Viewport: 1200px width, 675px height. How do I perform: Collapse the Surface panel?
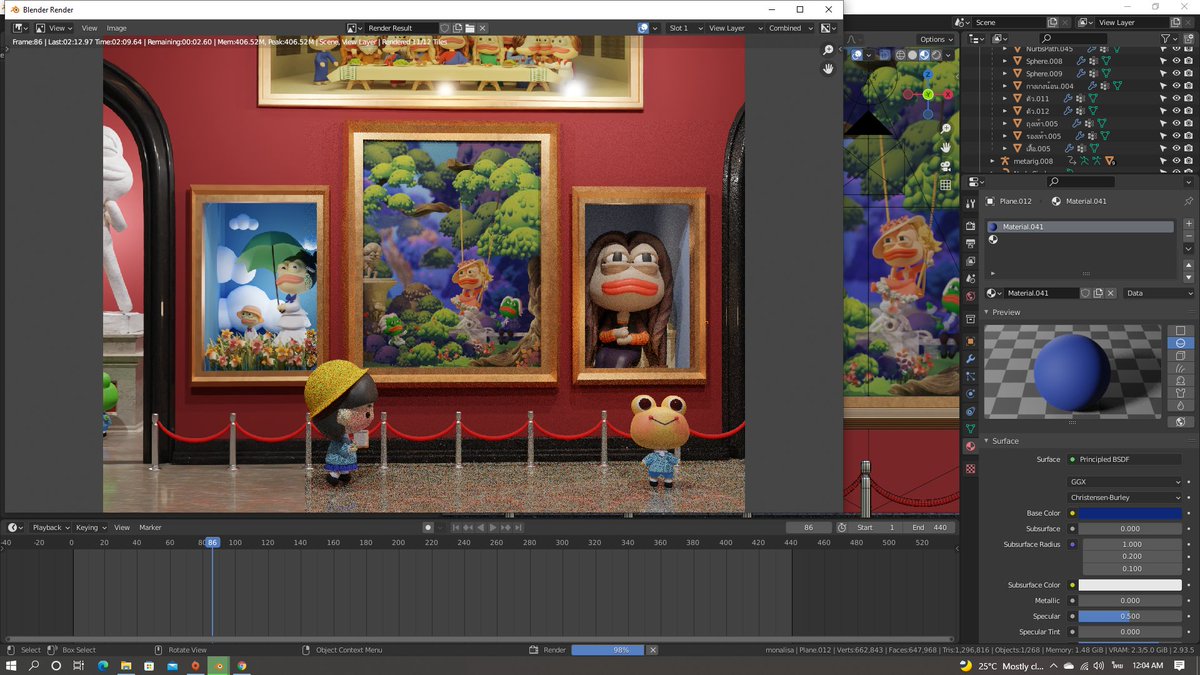987,441
